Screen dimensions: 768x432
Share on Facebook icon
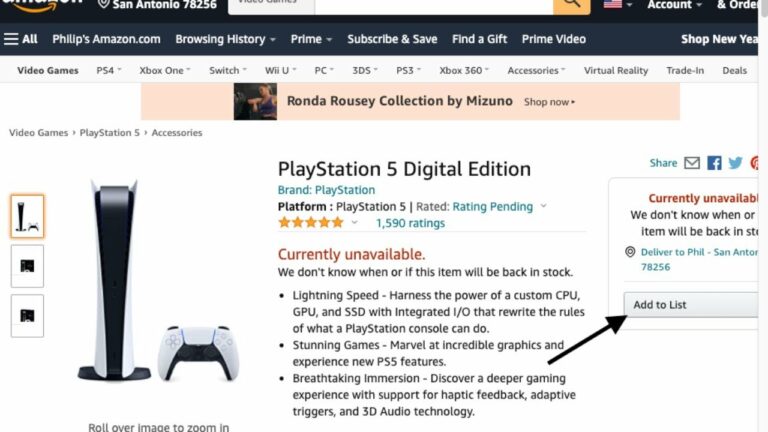pos(714,163)
